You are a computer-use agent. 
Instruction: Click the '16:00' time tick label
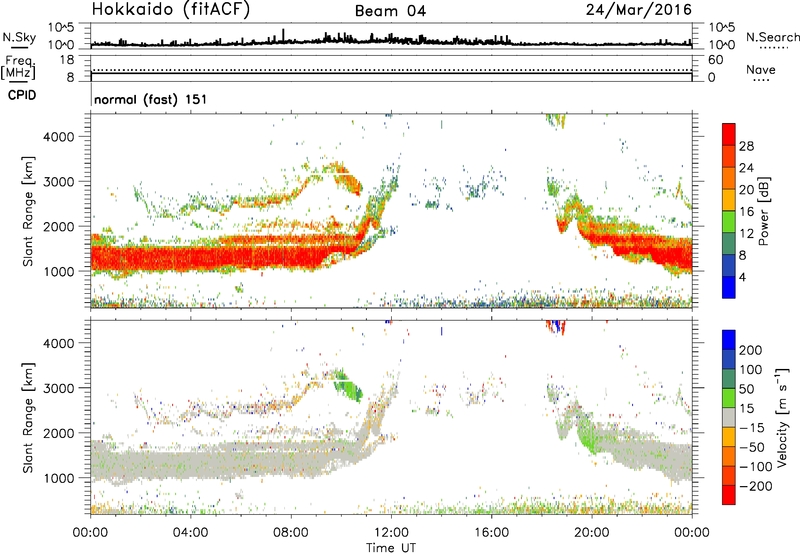pos(491,533)
